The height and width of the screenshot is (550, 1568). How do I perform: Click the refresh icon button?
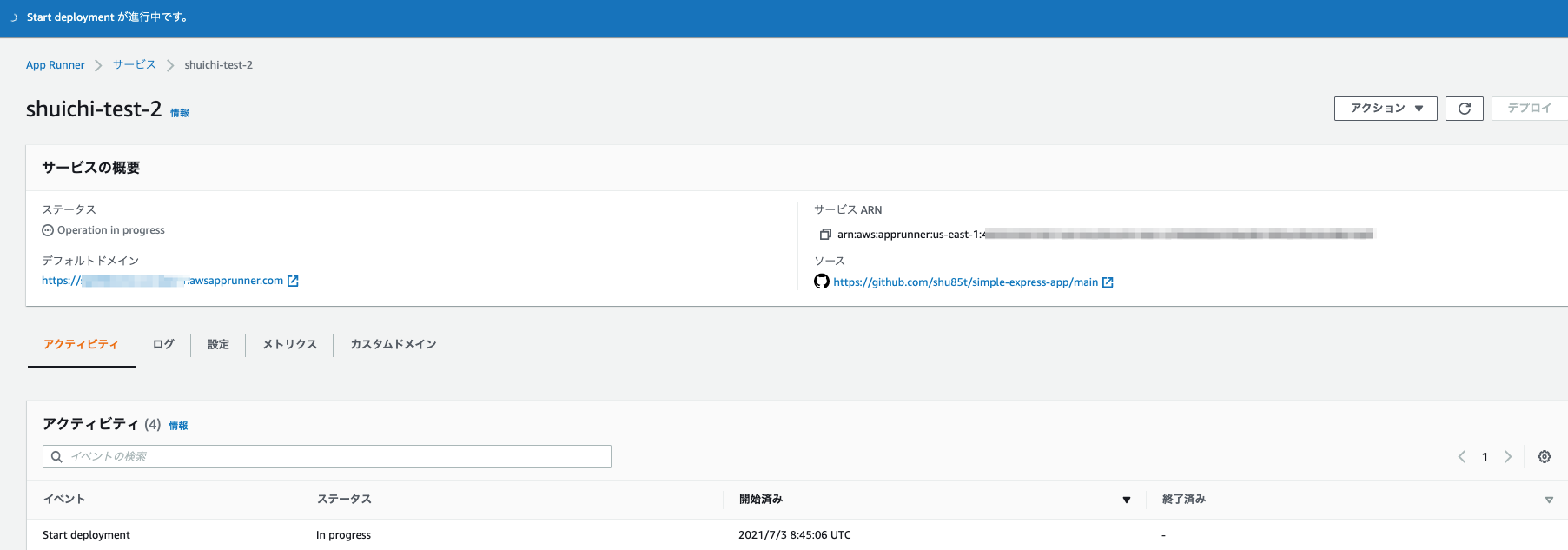click(1464, 109)
